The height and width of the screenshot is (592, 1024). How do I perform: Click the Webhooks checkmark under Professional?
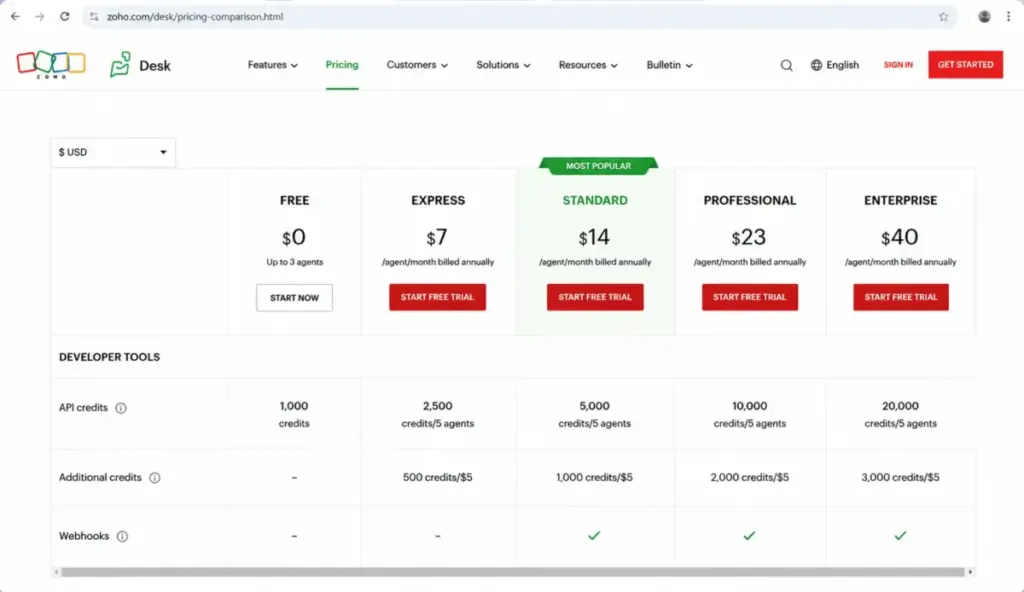749,535
